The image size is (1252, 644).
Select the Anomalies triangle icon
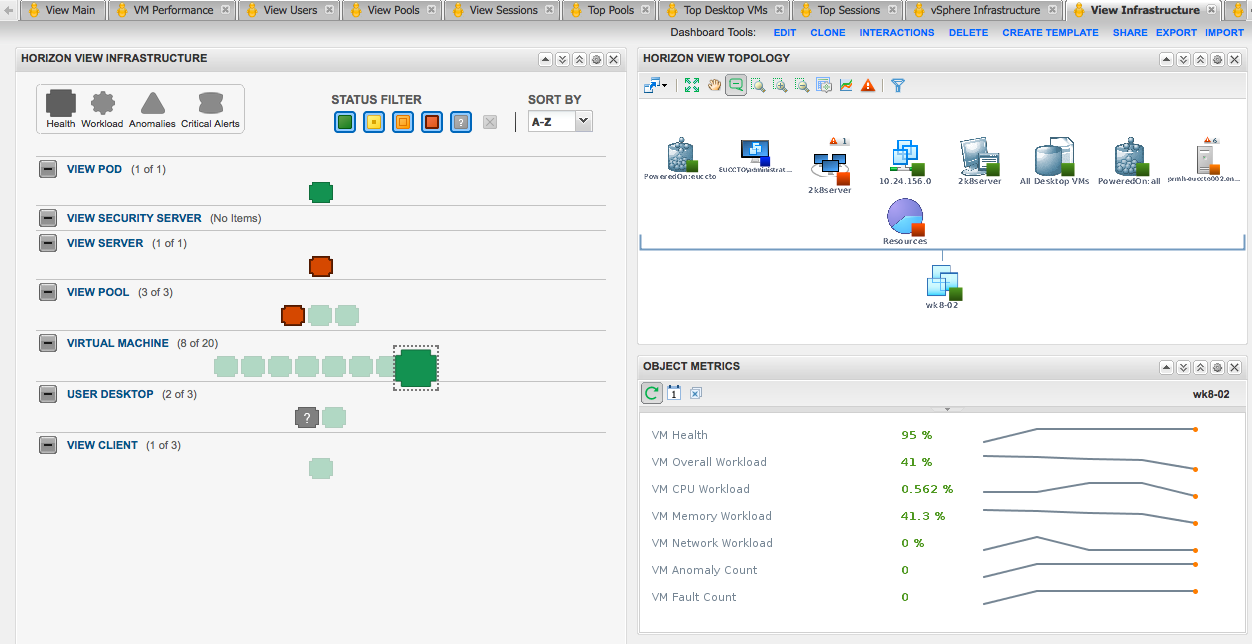[152, 103]
